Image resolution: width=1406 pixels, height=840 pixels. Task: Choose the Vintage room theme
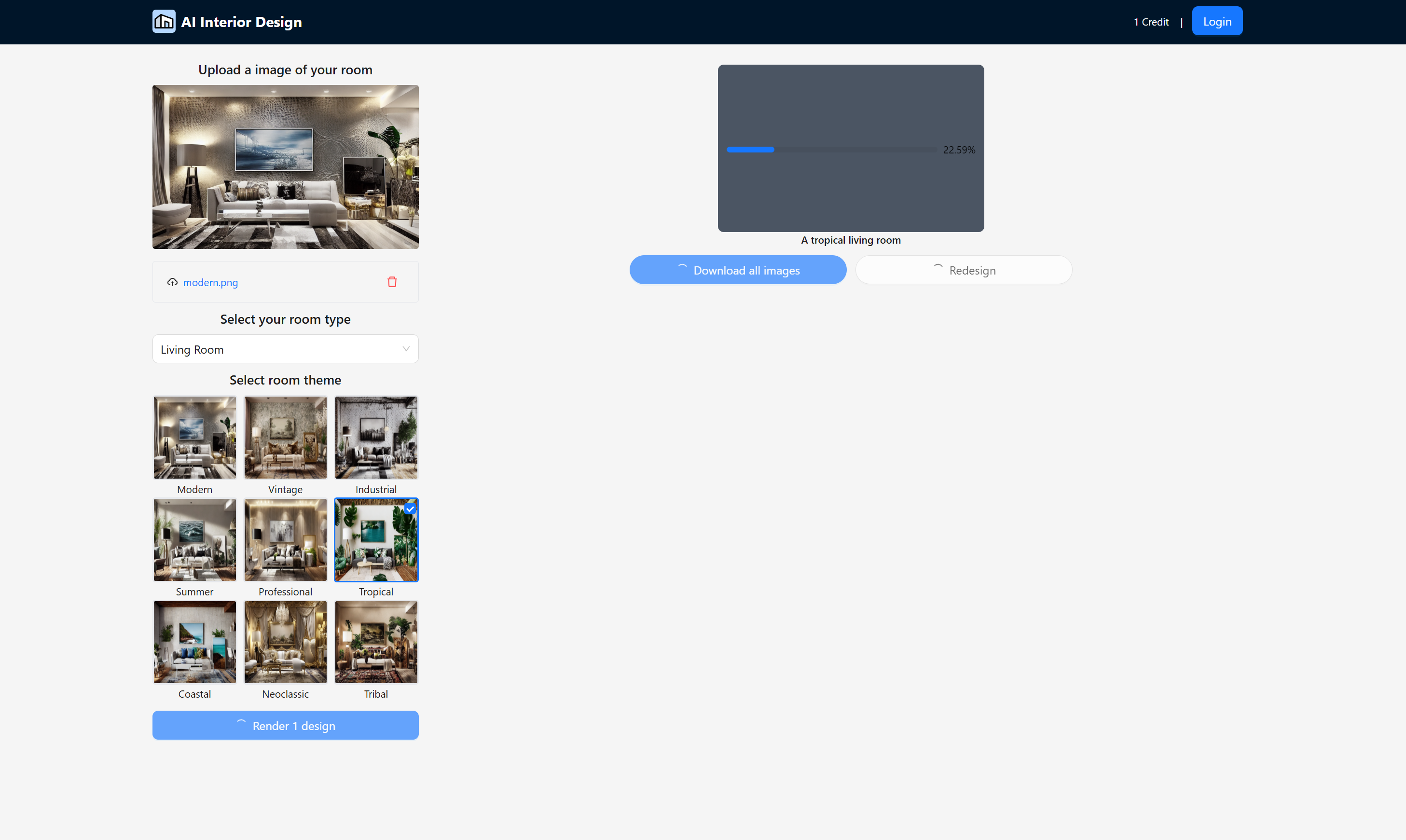point(285,438)
